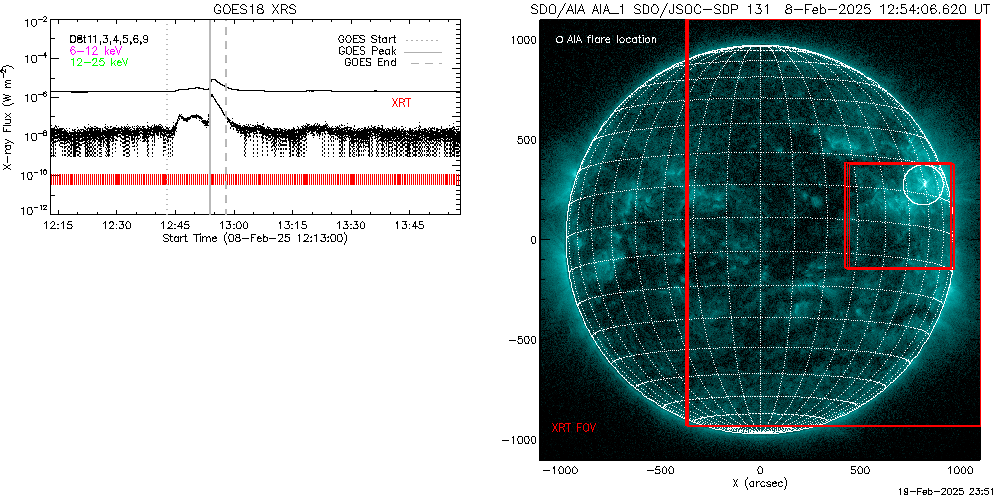Click the GOES18 XRS plot title
The image size is (1000, 500).
254,11
